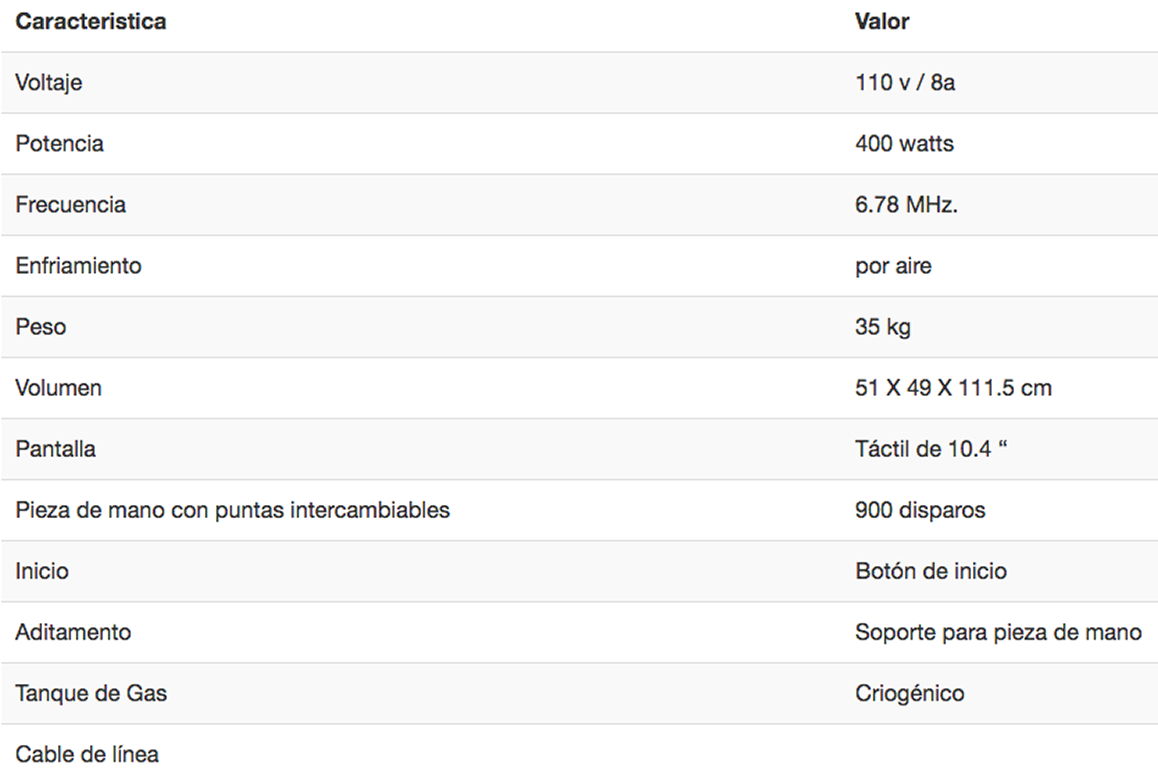Select the Frecuencia row label
1158x776 pixels.
coord(70,205)
